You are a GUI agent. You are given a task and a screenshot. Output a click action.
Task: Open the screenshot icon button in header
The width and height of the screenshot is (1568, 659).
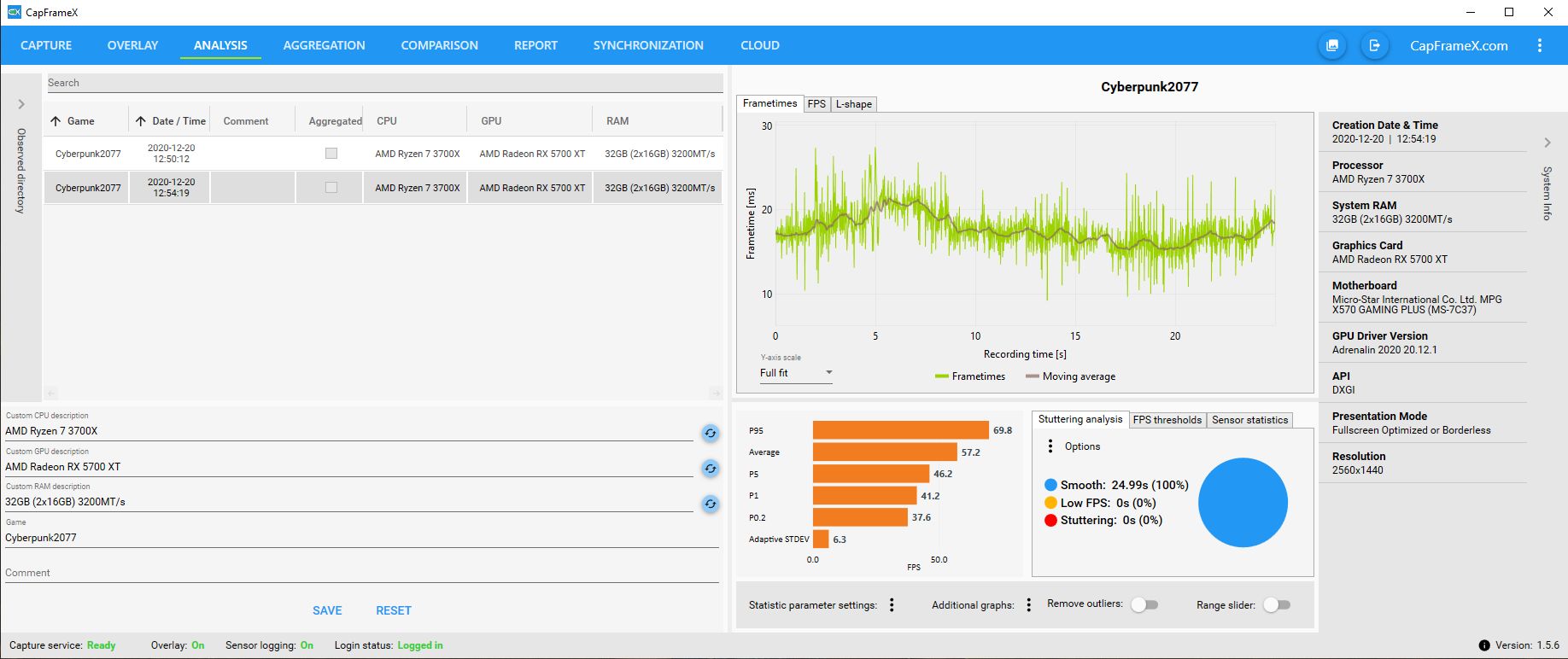point(1332,45)
